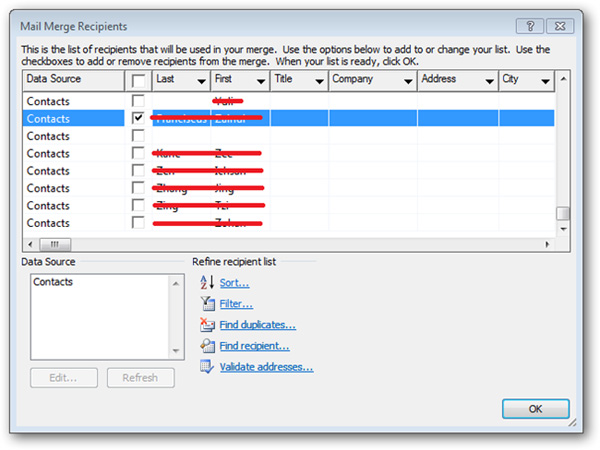Check the sixth Contacts row checkbox
The height and width of the screenshot is (450, 600).
tap(138, 188)
